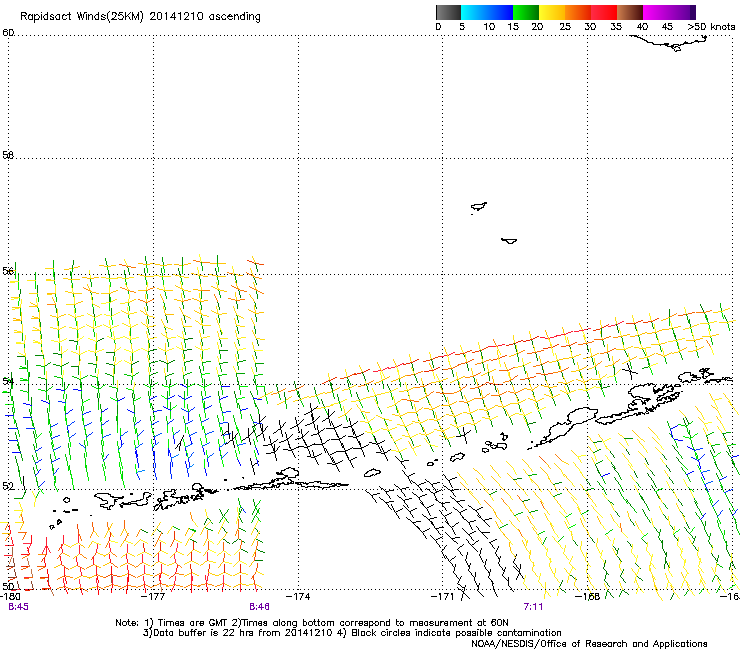Click the purple '8:45' pass time label
Screen dimensions: 740x650
pos(18,607)
